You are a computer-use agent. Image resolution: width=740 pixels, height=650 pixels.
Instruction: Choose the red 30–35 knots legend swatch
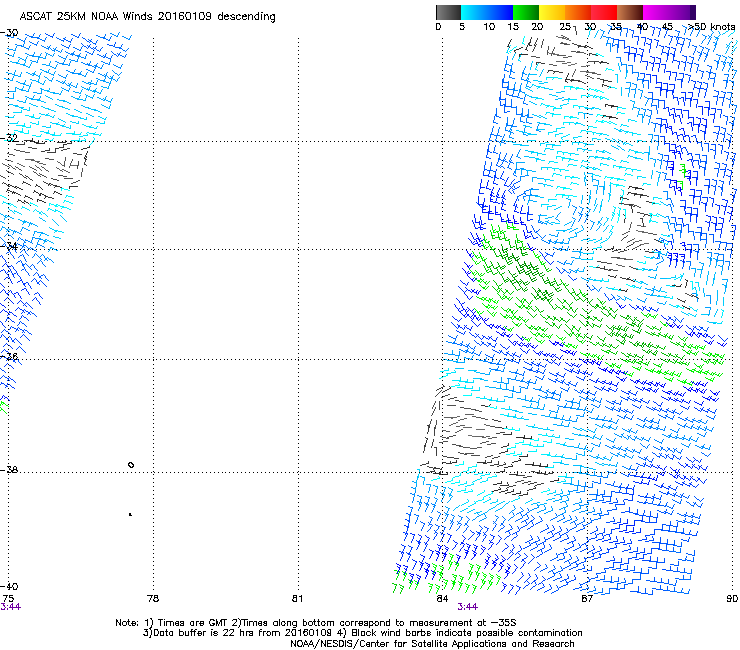tap(604, 12)
